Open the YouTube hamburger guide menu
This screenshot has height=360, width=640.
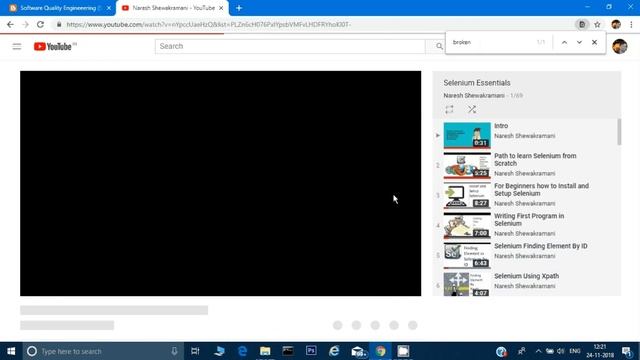[17, 47]
